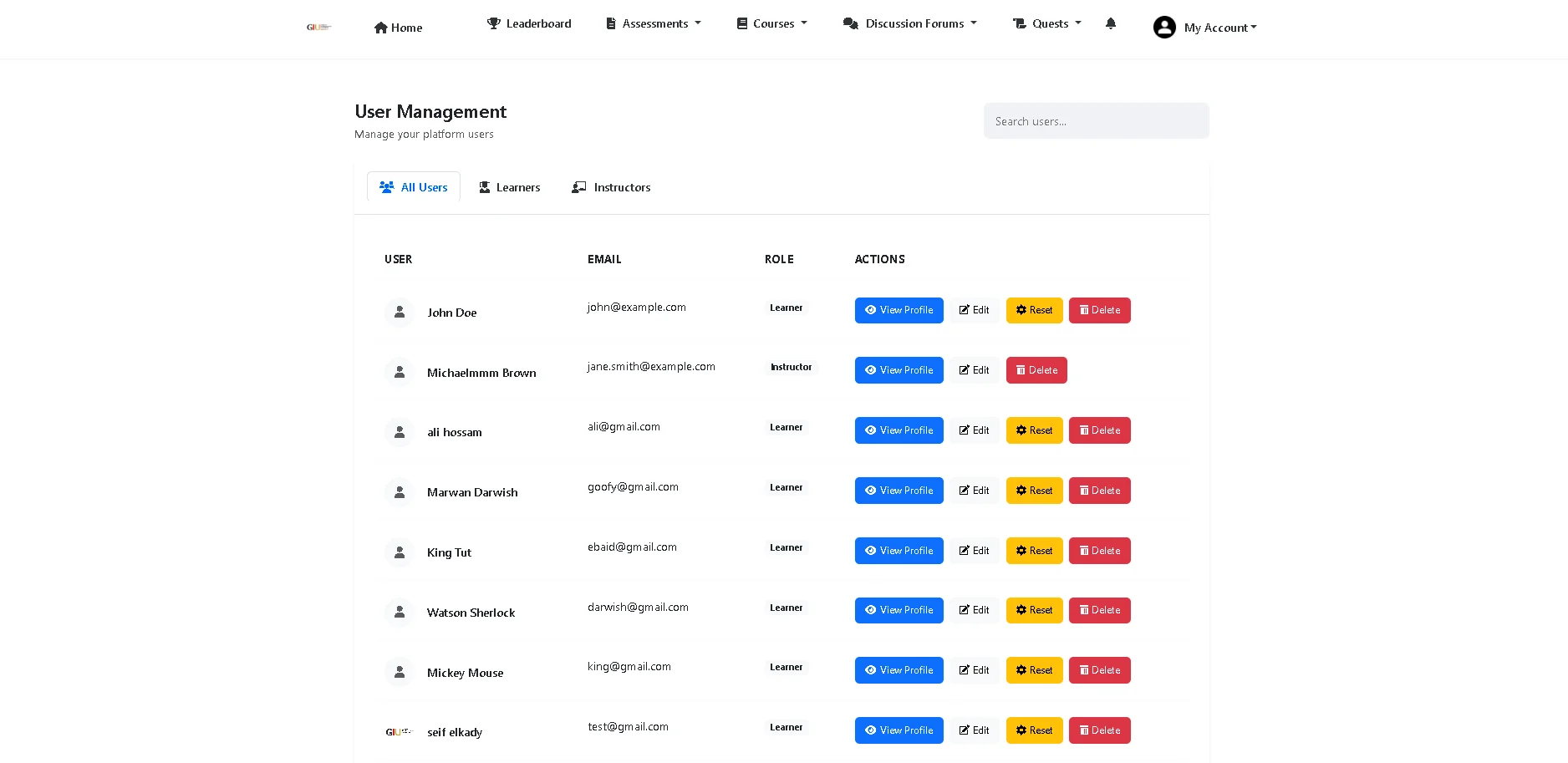Click John Doe's user avatar icon
Image resolution: width=1568 pixels, height=763 pixels.
400,312
